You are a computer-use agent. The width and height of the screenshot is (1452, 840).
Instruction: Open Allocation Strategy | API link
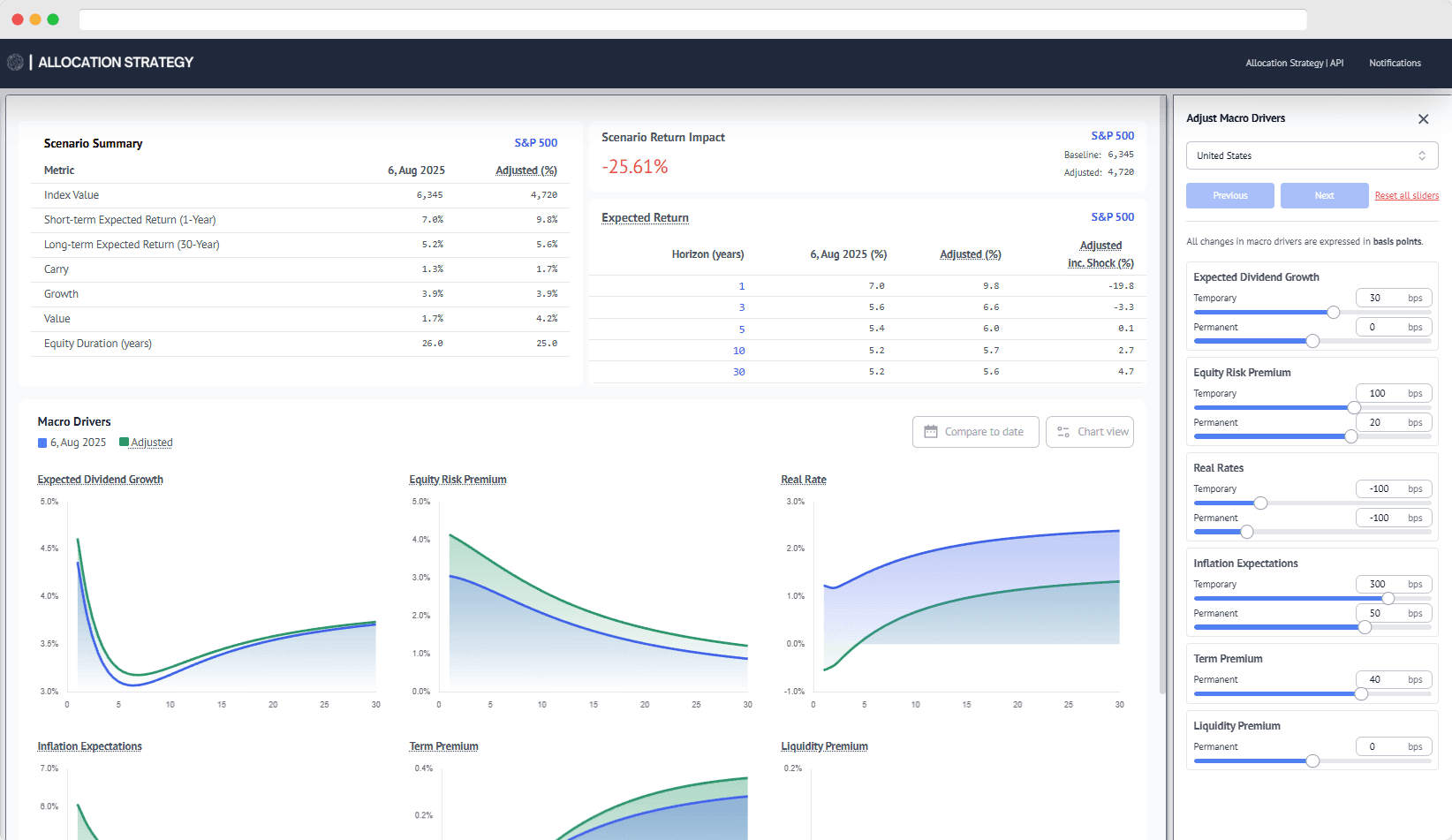point(1294,63)
